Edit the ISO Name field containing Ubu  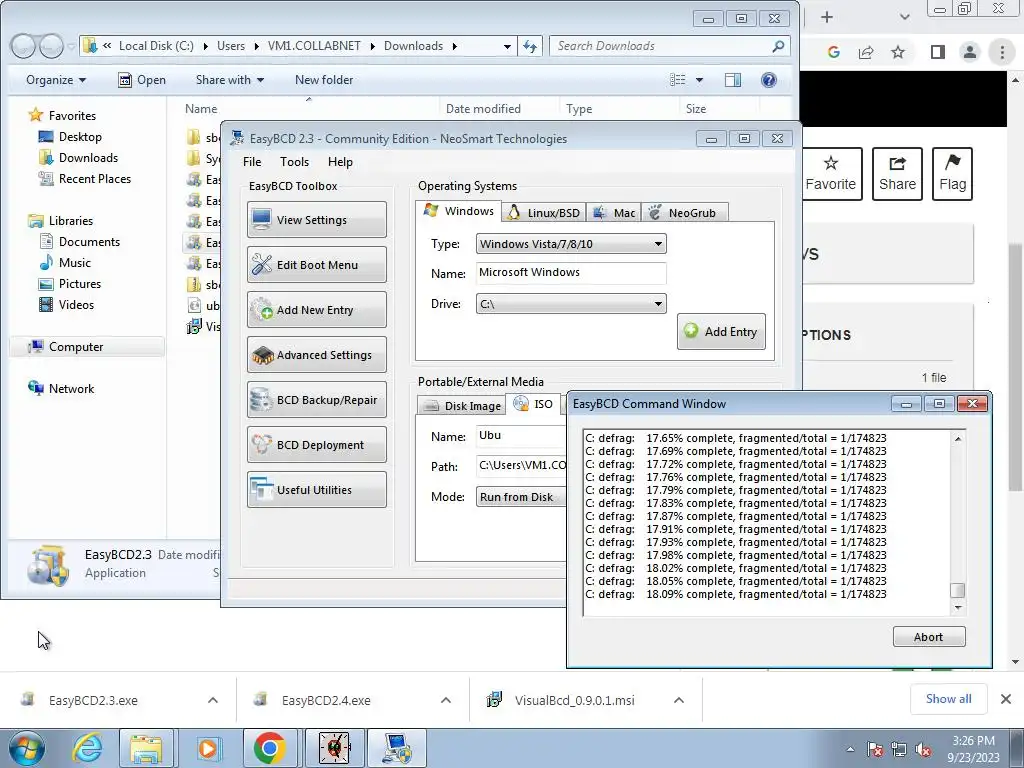(521, 436)
